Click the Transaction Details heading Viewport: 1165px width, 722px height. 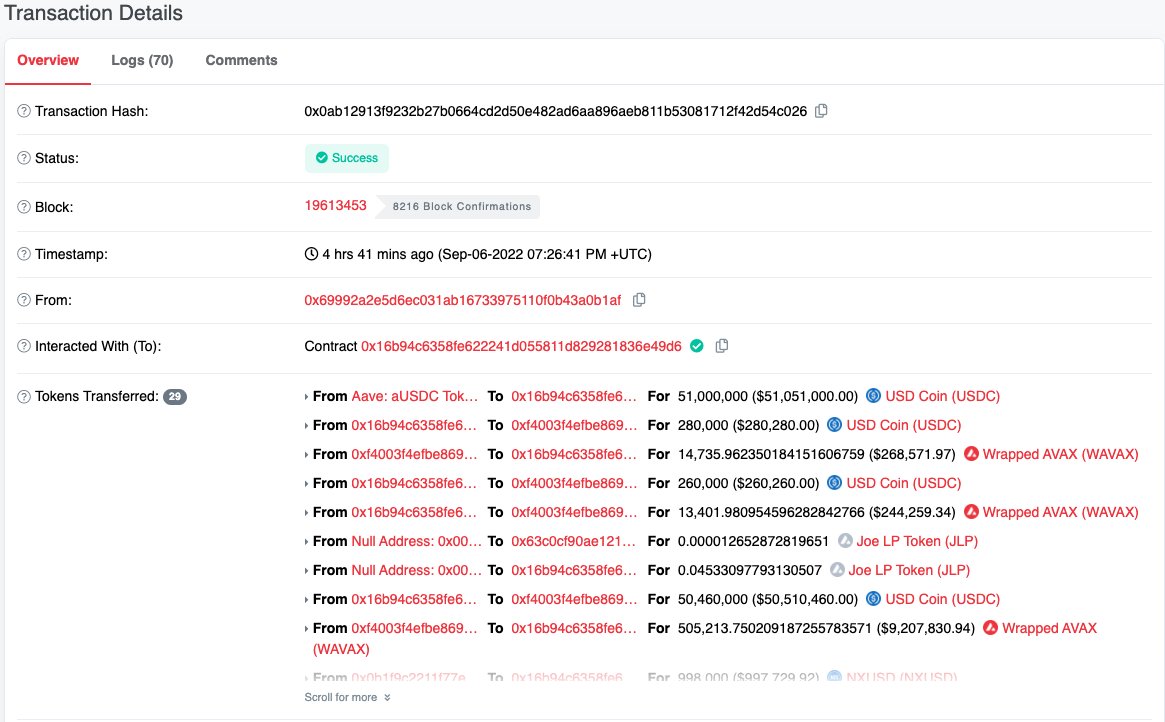(x=94, y=13)
